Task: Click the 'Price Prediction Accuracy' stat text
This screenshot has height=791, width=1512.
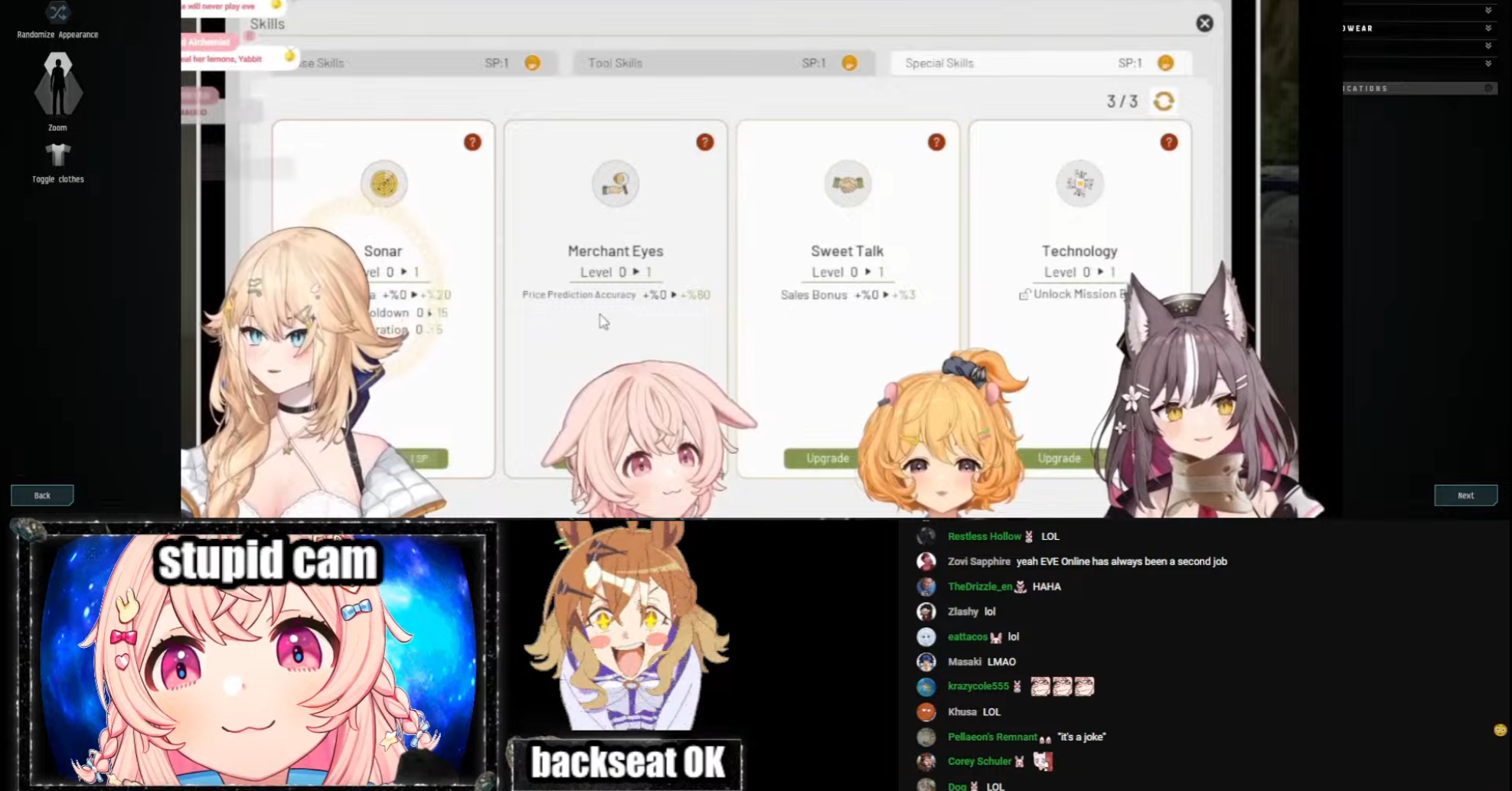Action: point(579,295)
